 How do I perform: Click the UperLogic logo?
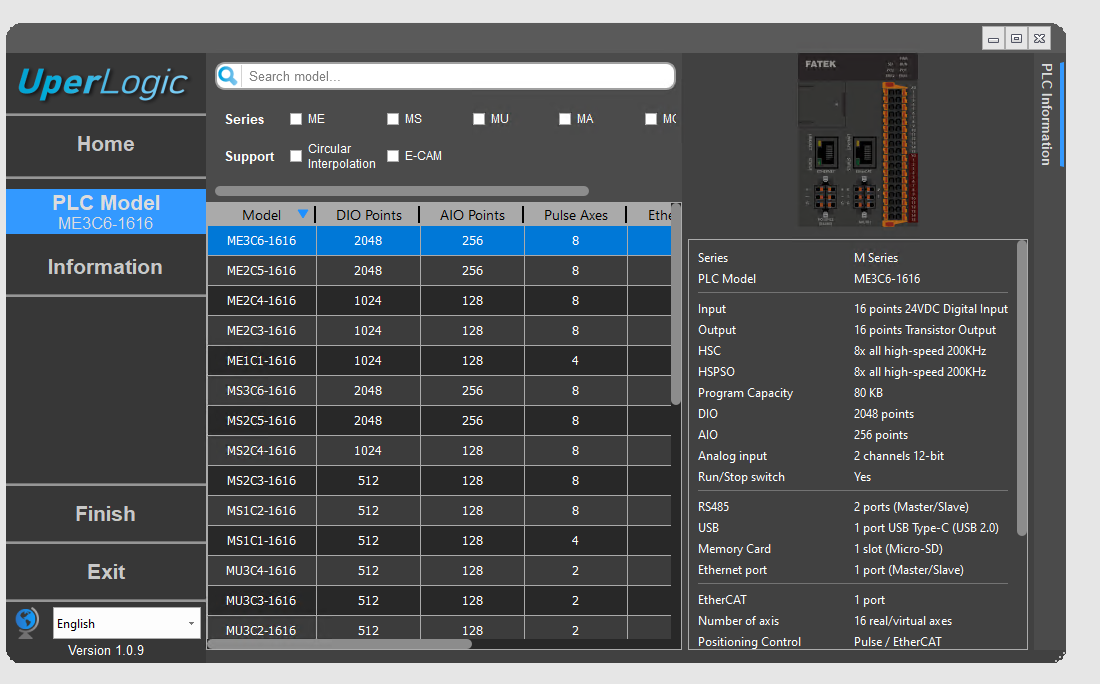point(104,83)
